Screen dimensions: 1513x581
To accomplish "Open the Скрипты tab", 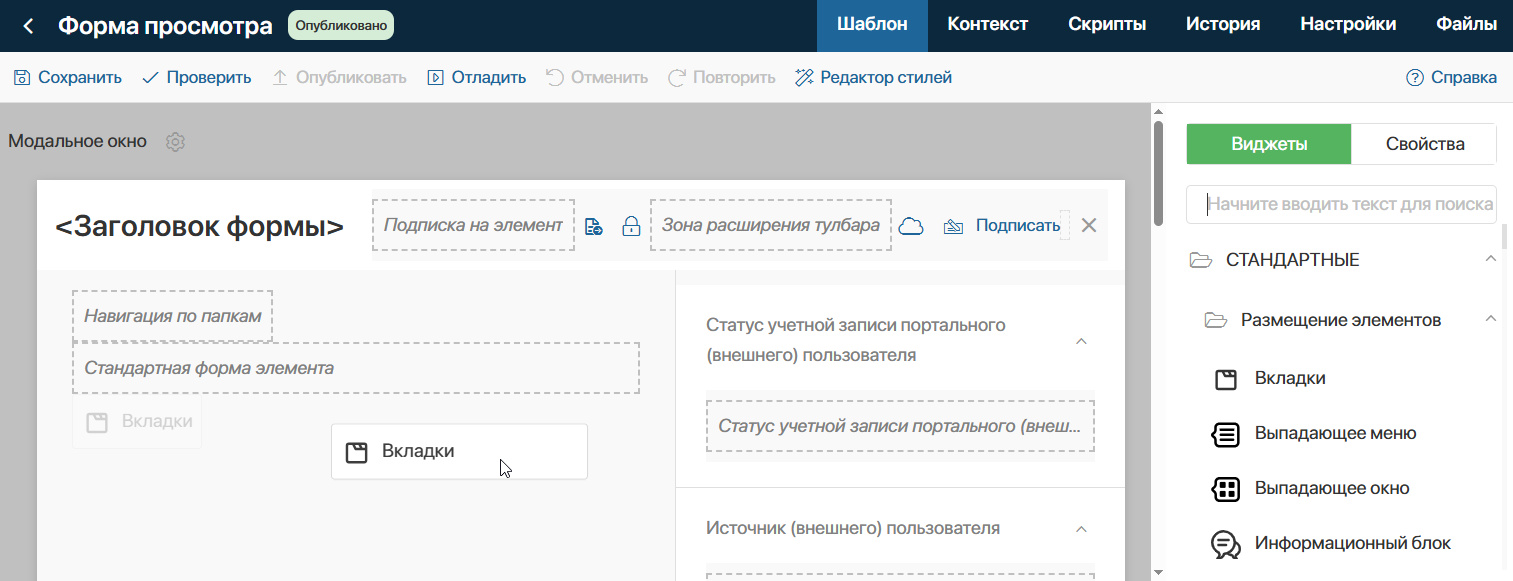I will pos(1107,26).
